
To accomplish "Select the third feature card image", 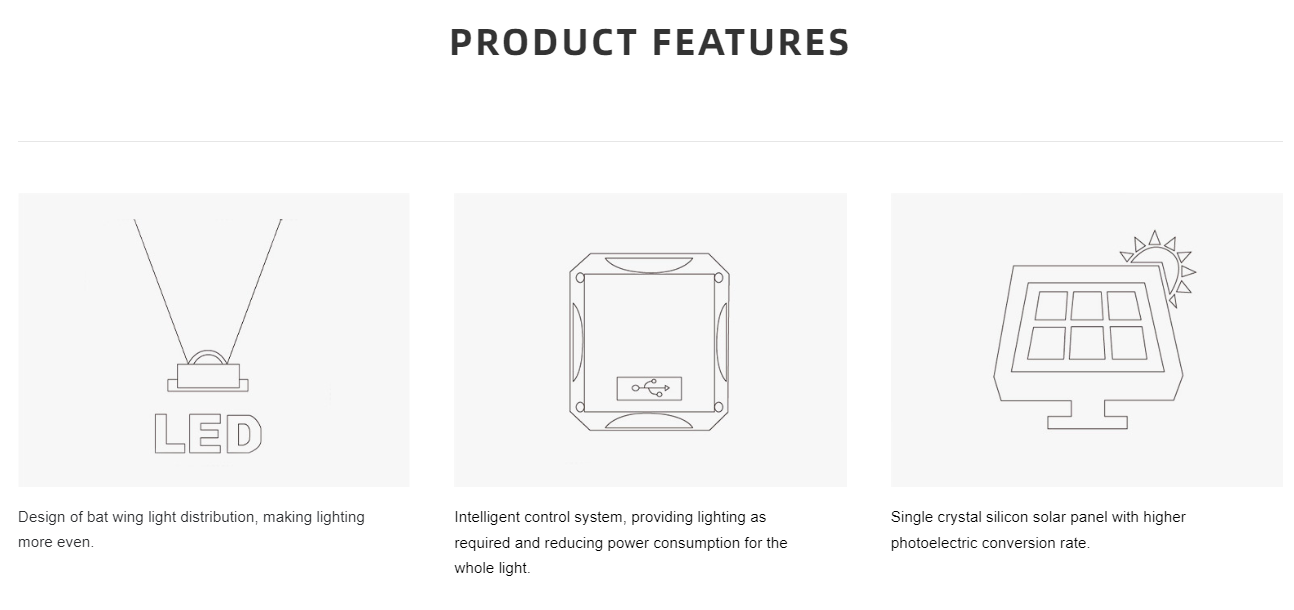I will pyautogui.click(x=1087, y=340).
